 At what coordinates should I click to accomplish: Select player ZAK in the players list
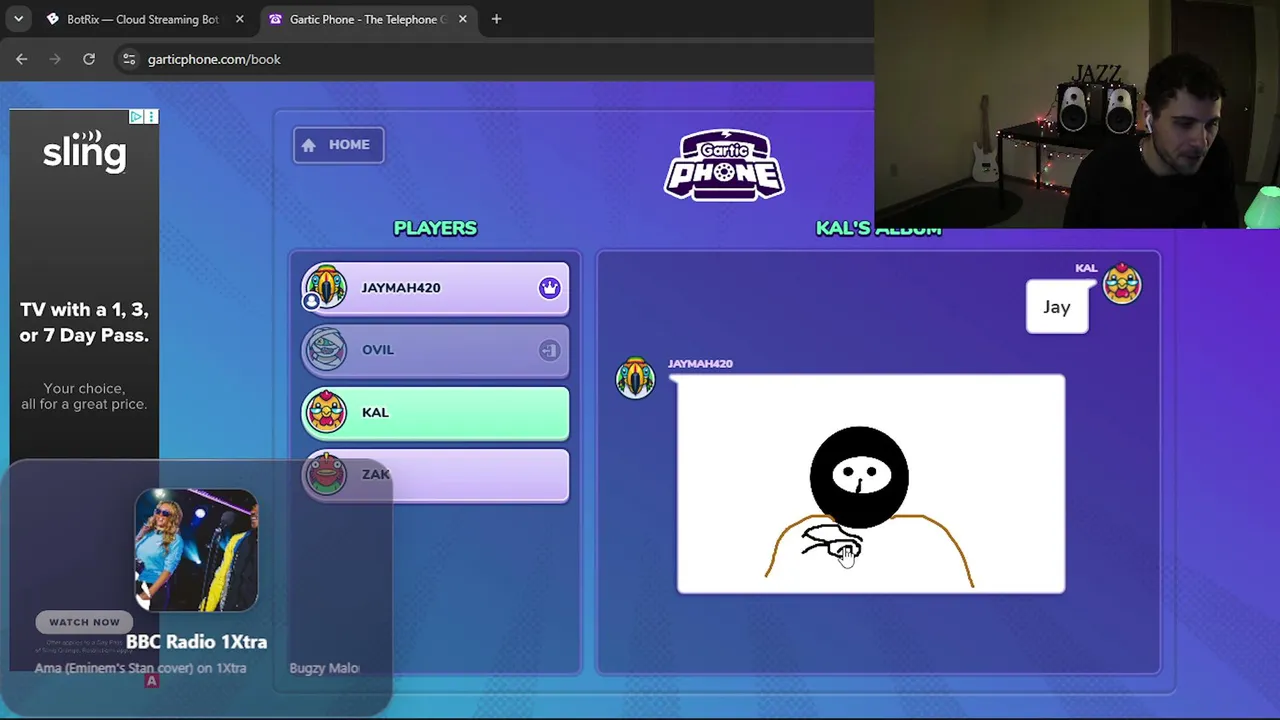tap(435, 474)
